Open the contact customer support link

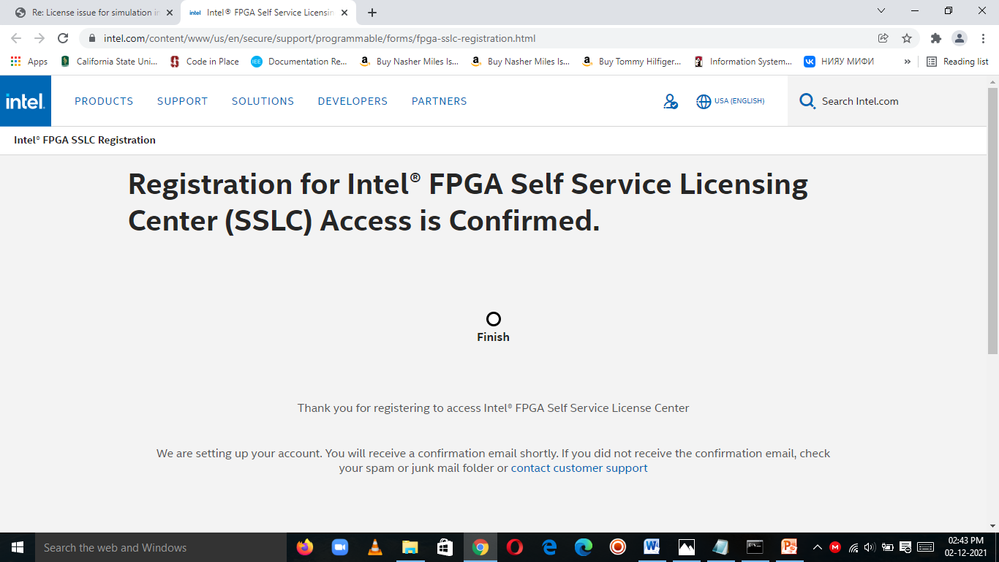[579, 468]
